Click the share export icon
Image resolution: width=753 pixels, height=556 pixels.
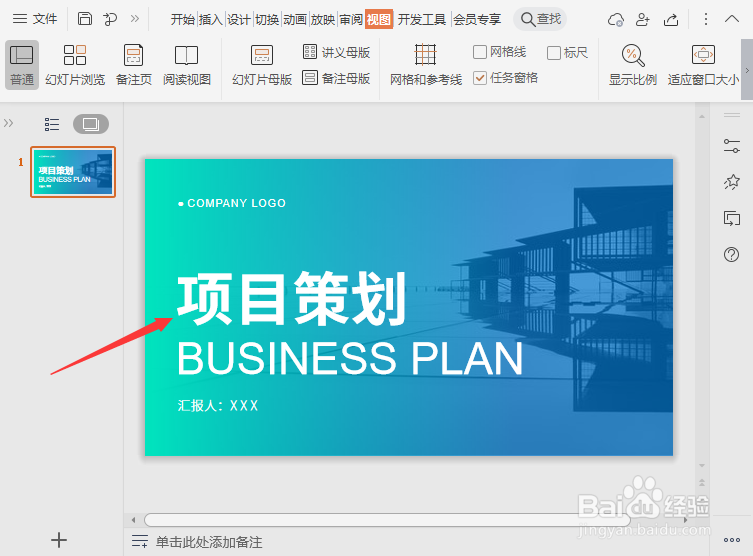(x=671, y=20)
